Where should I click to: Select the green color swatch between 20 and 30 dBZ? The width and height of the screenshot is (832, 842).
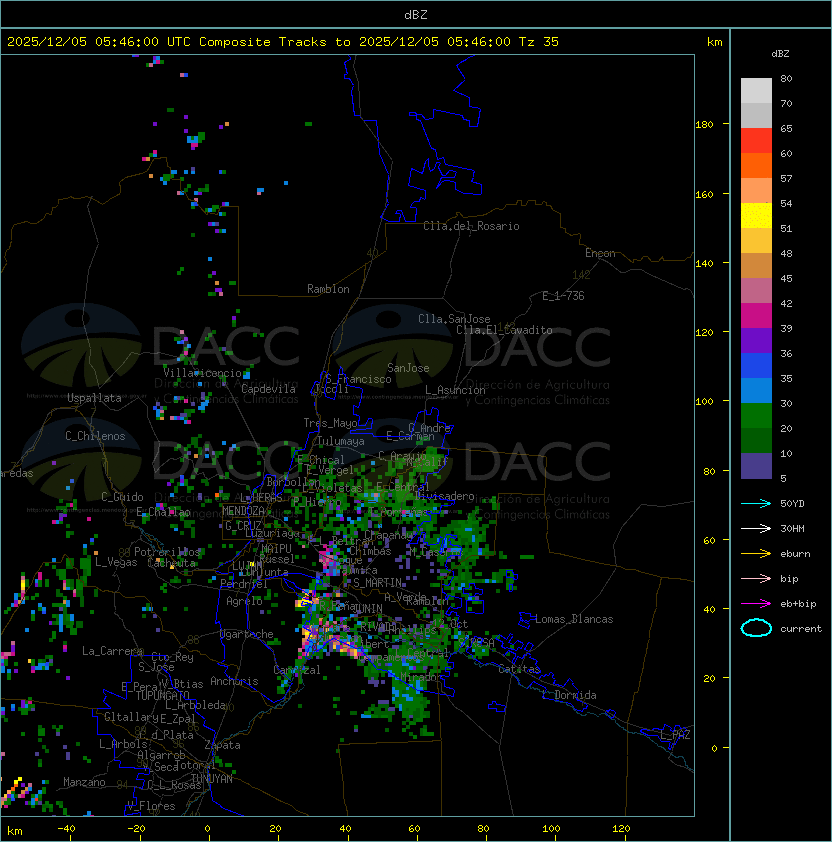click(756, 416)
